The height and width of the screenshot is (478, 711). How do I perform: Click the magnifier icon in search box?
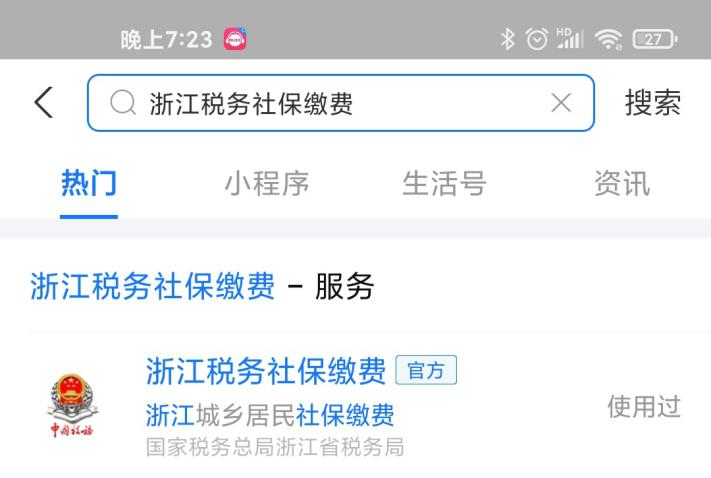click(x=123, y=102)
